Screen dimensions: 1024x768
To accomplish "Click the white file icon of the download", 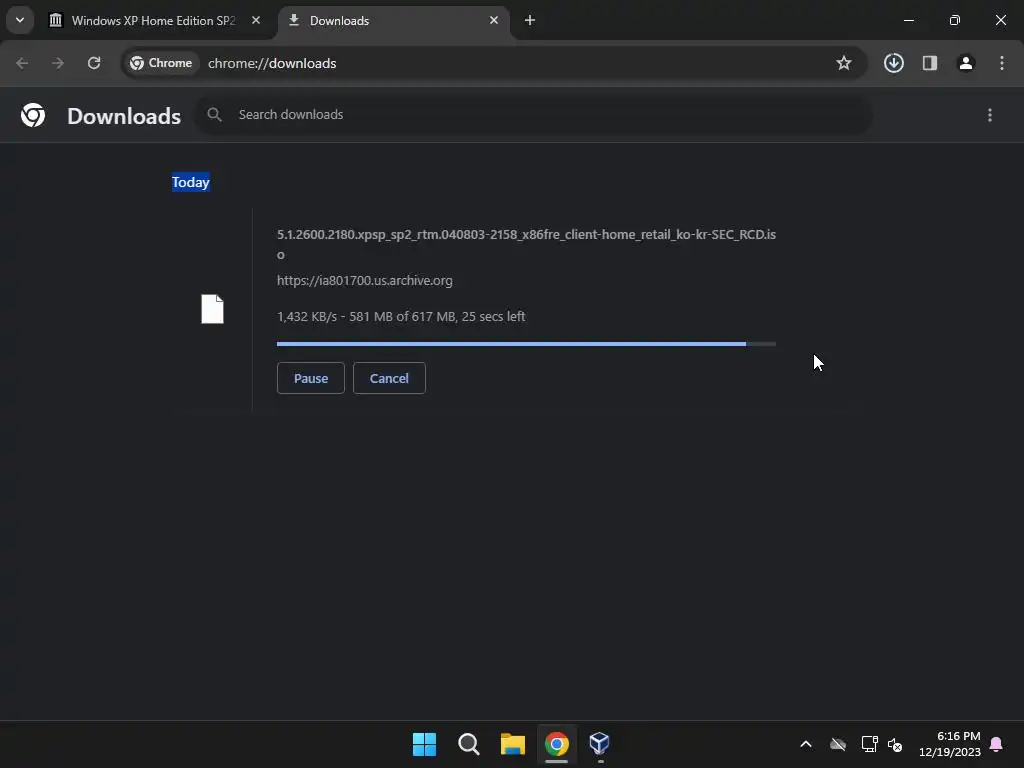I will pos(212,309).
